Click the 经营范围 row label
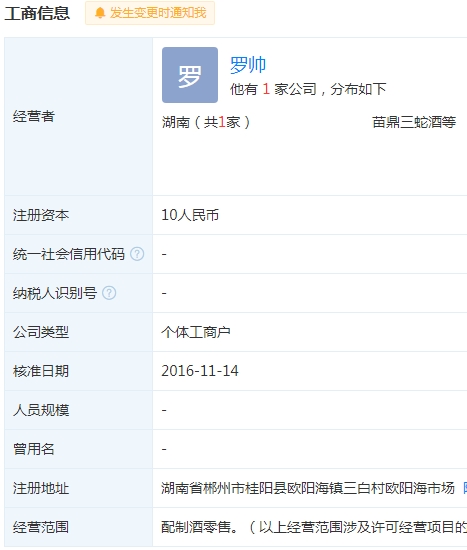467x550 pixels. pos(41,527)
